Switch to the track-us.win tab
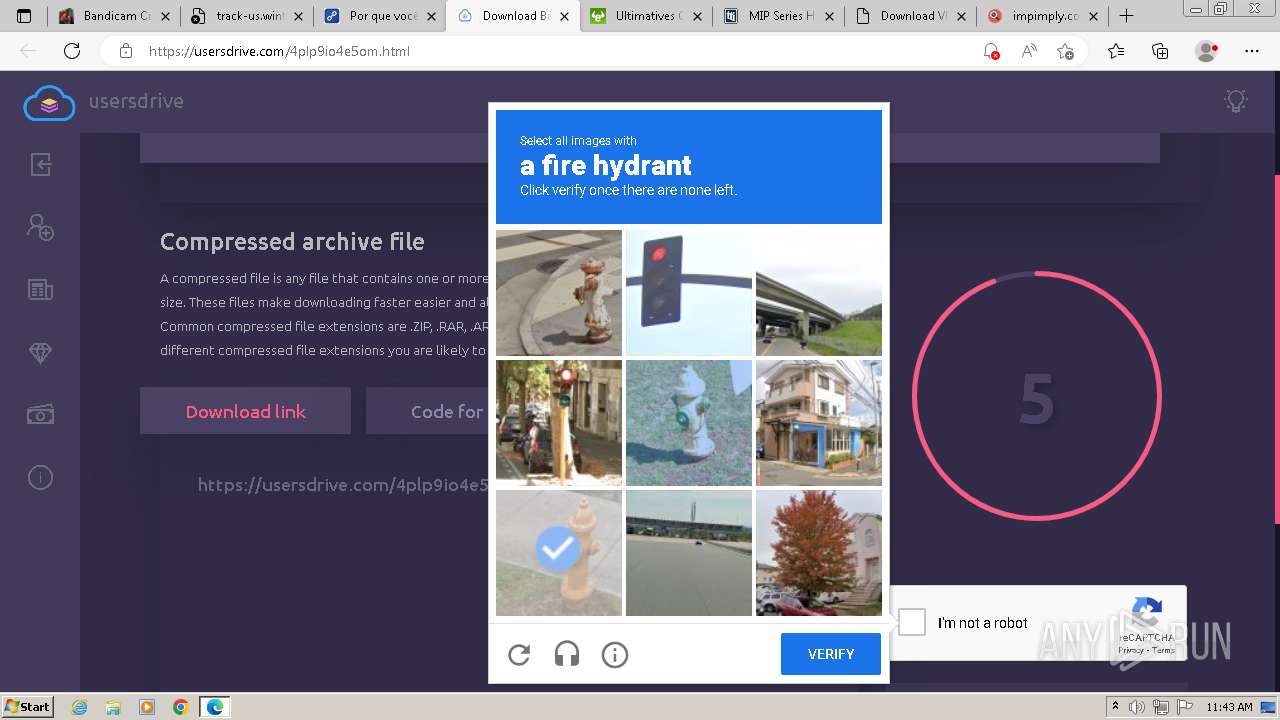Viewport: 1280px width, 720px height. point(246,16)
